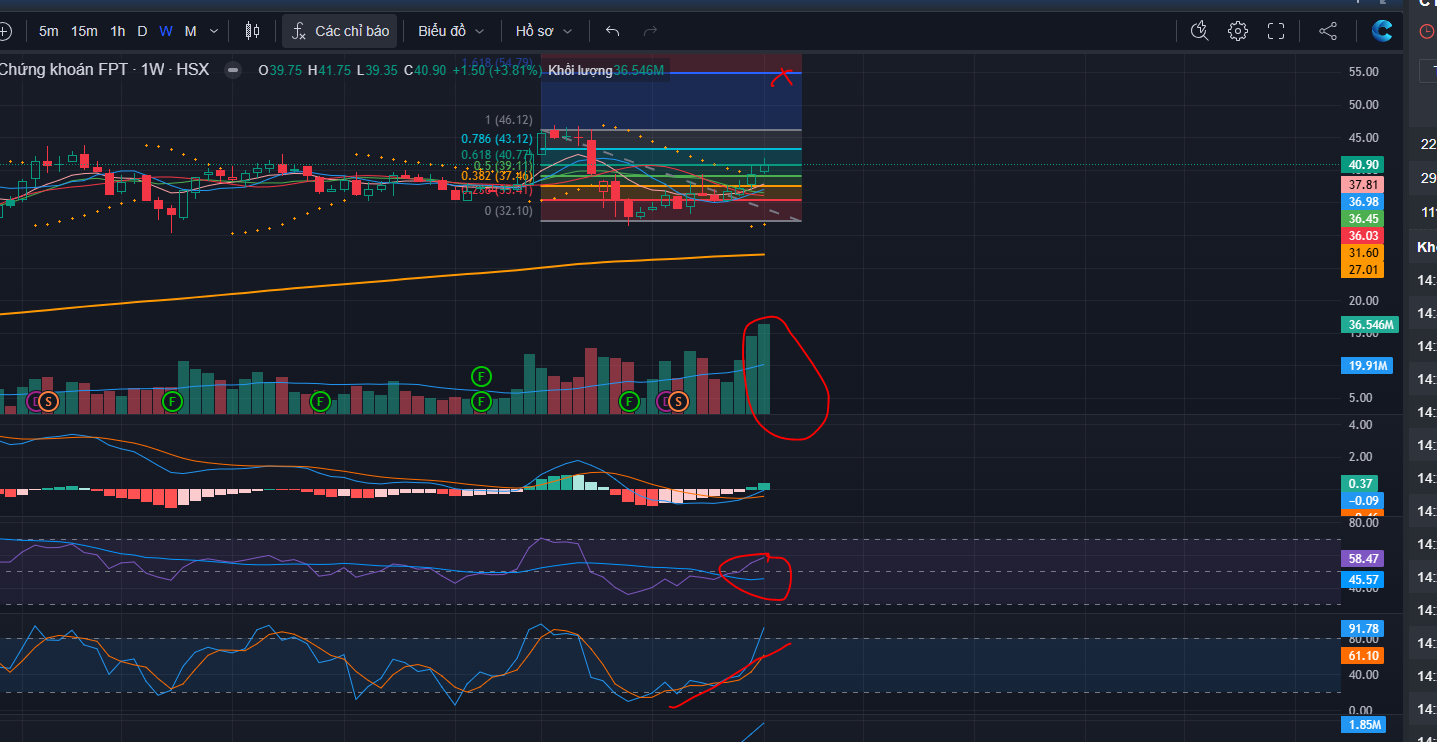Click the 0 (32.10) Fibonacci label
Viewport: 1437px width, 742px height.
click(509, 211)
